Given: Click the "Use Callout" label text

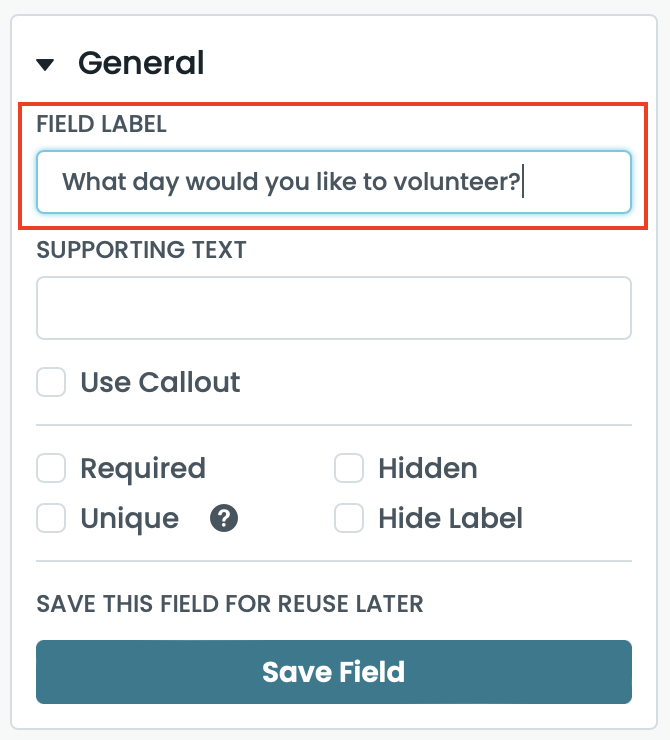Looking at the screenshot, I should 160,382.
